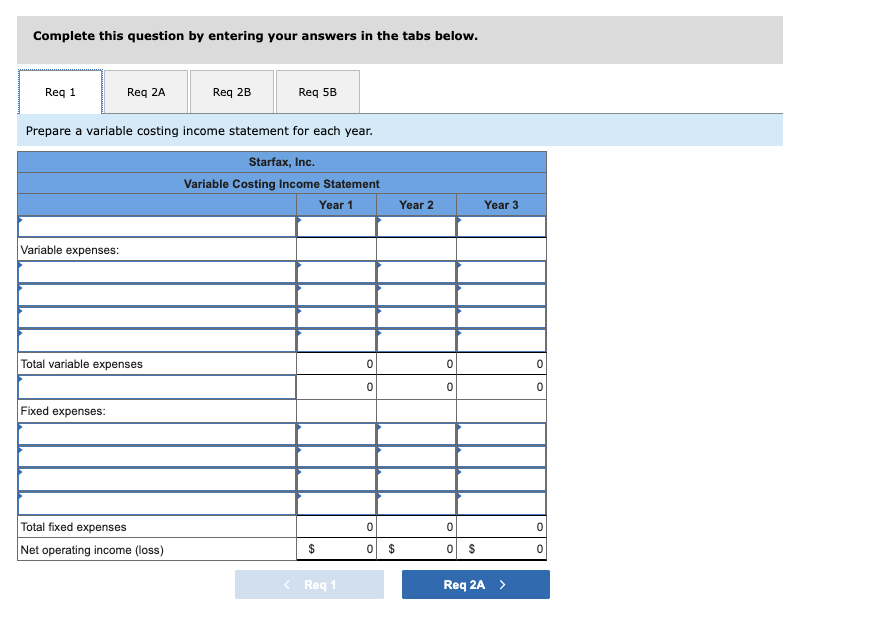
Task: Select the Net operating income Year 3 cell
Action: [x=500, y=549]
